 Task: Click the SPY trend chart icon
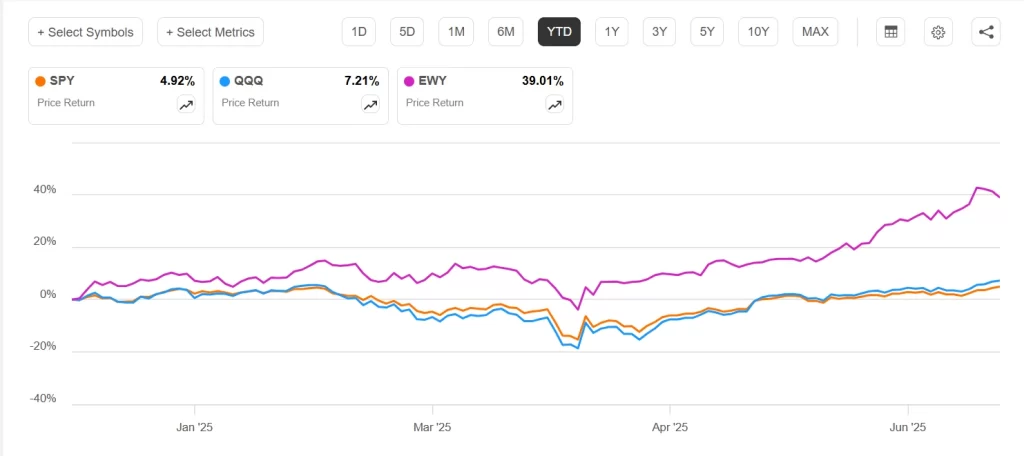pyautogui.click(x=186, y=105)
